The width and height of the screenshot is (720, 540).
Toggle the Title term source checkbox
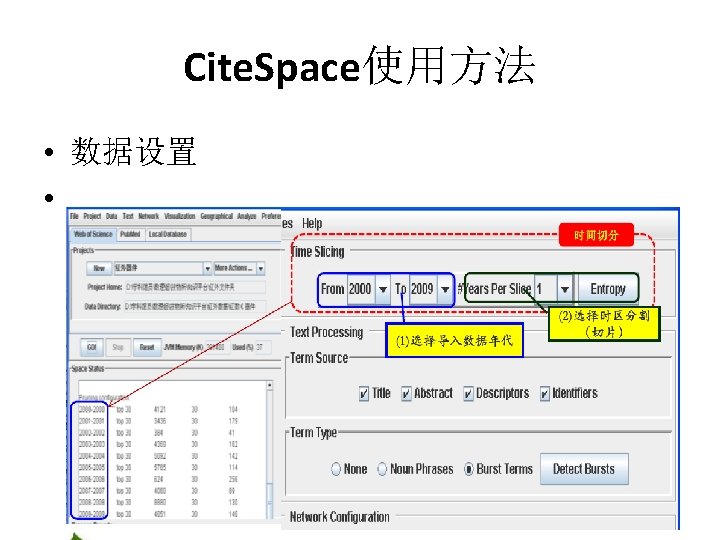tap(364, 394)
